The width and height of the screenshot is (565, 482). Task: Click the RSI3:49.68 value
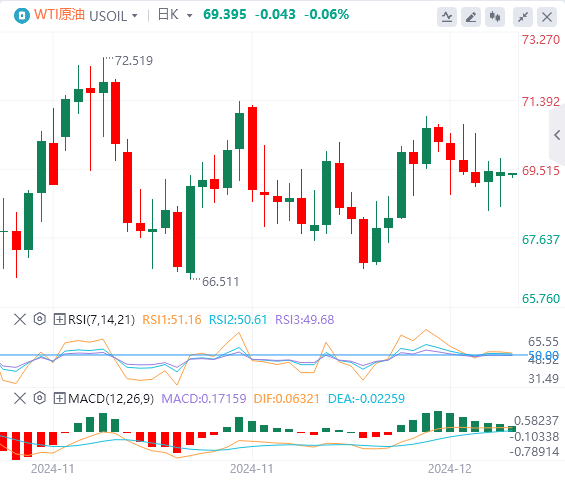(x=305, y=320)
